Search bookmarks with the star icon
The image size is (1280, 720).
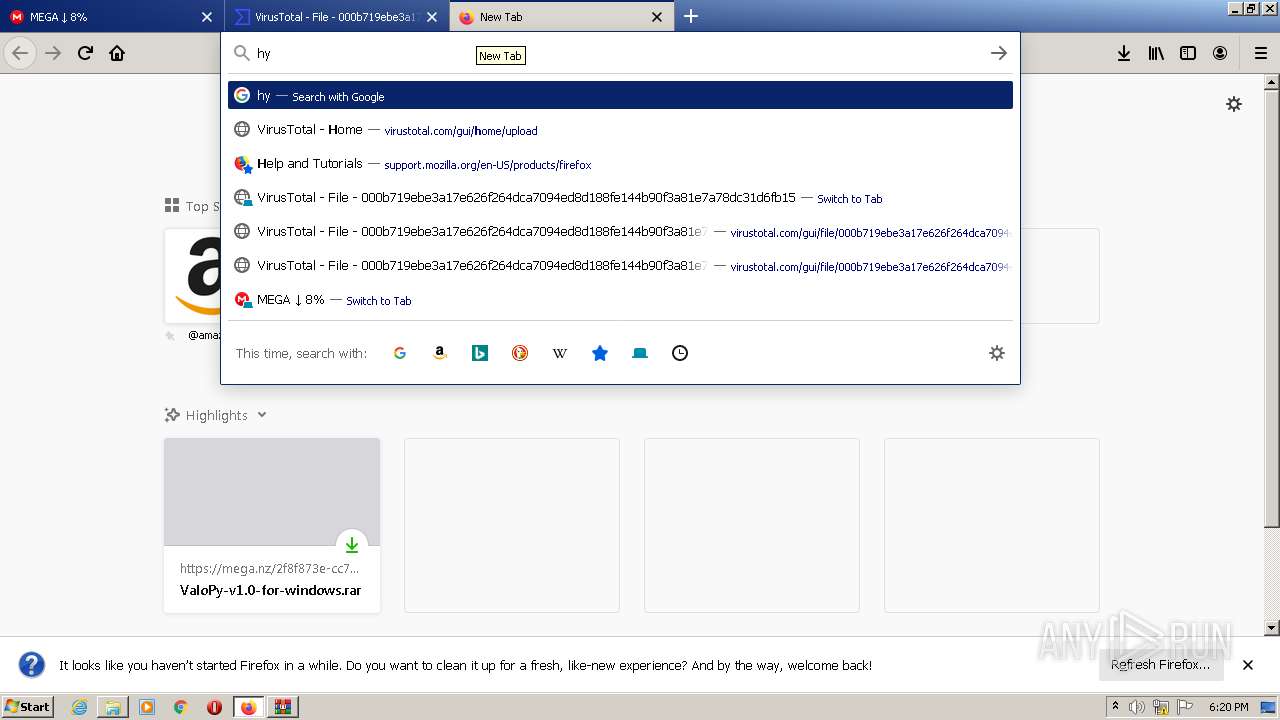tap(600, 353)
